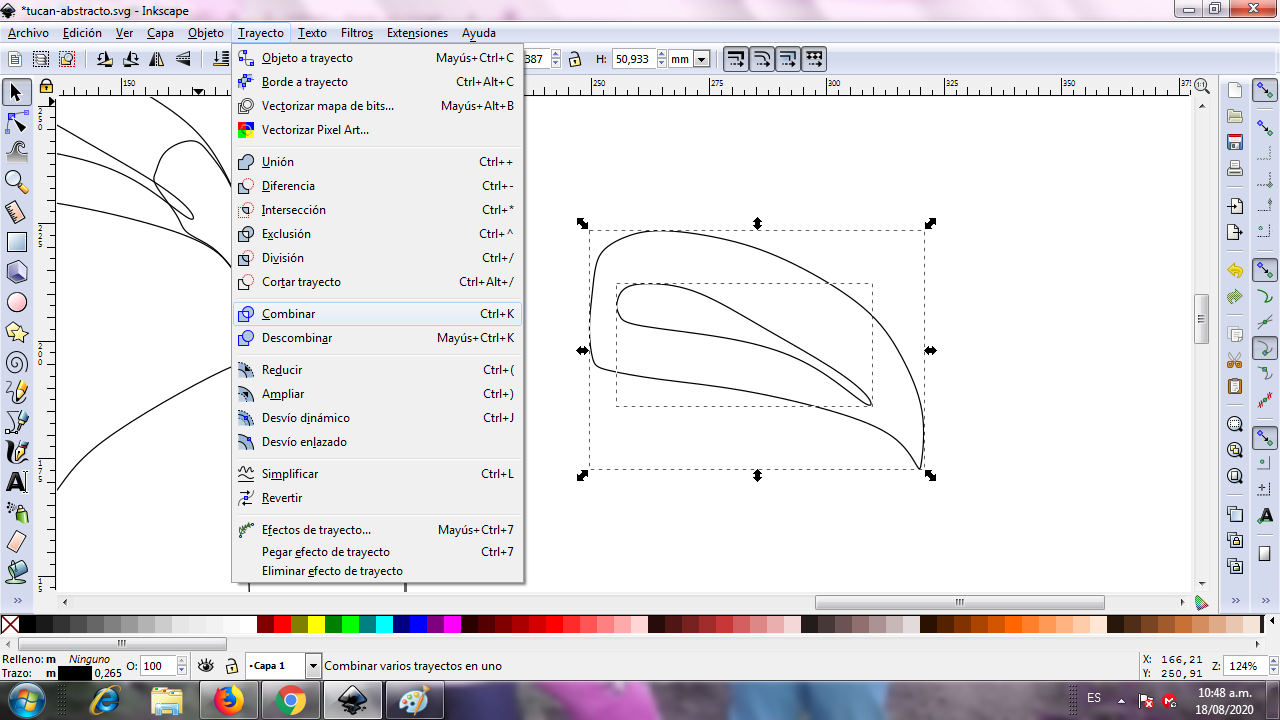Image resolution: width=1280 pixels, height=720 pixels.
Task: Select the Ellipse tool
Action: [16, 302]
